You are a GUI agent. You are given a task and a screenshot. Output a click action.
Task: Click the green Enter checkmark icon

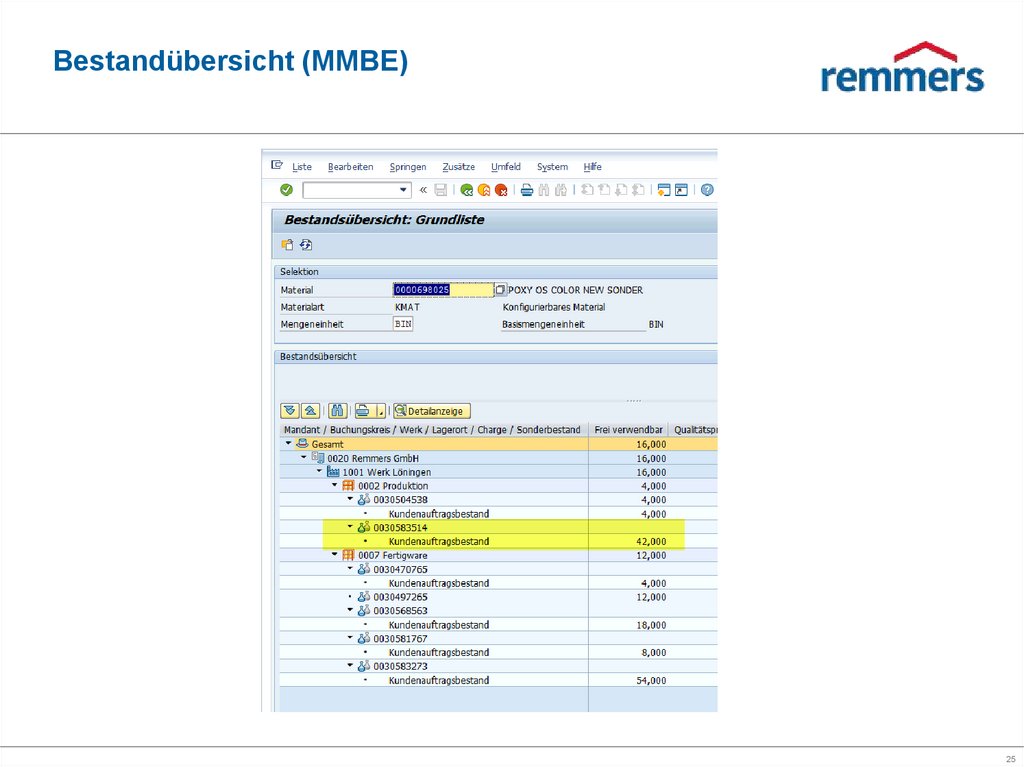tap(285, 190)
